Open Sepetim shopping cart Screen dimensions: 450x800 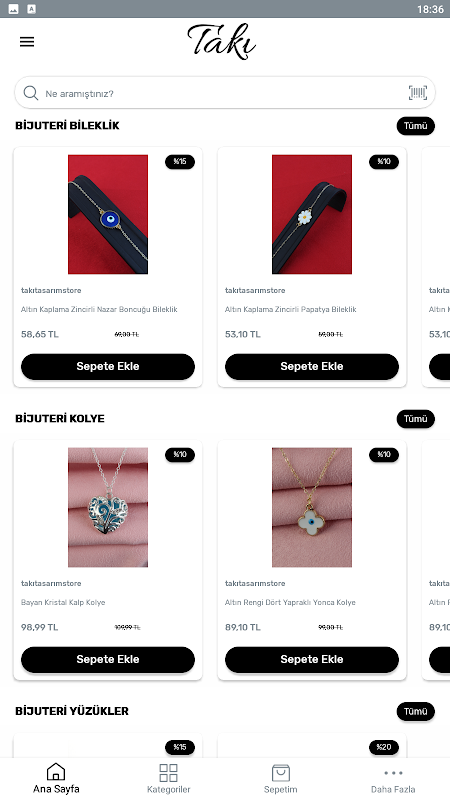[281, 779]
